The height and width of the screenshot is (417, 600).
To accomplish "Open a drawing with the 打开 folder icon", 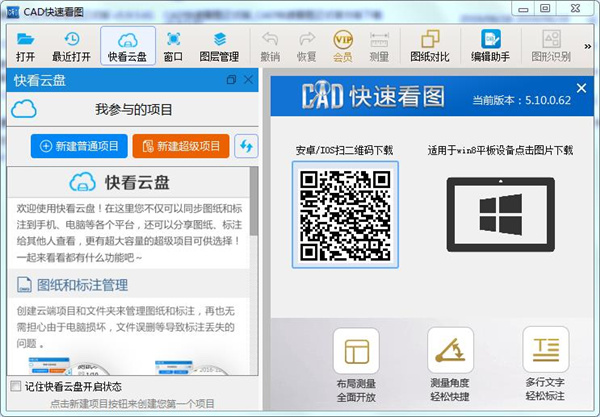I will (25, 46).
